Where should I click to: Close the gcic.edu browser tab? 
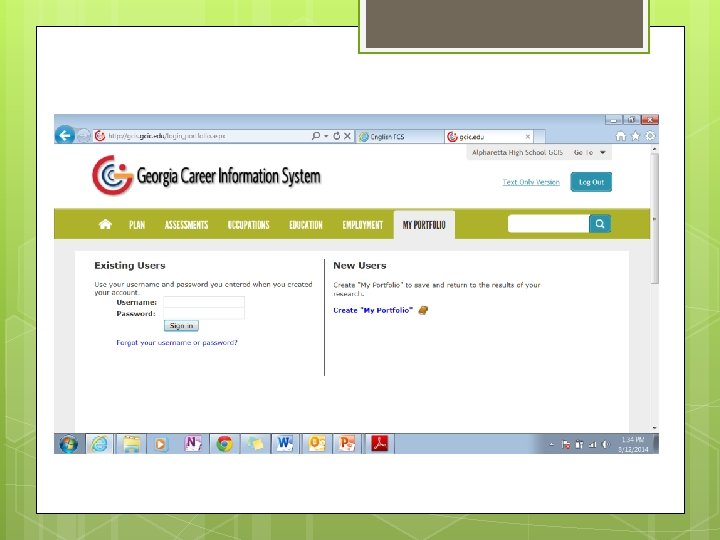(x=528, y=136)
